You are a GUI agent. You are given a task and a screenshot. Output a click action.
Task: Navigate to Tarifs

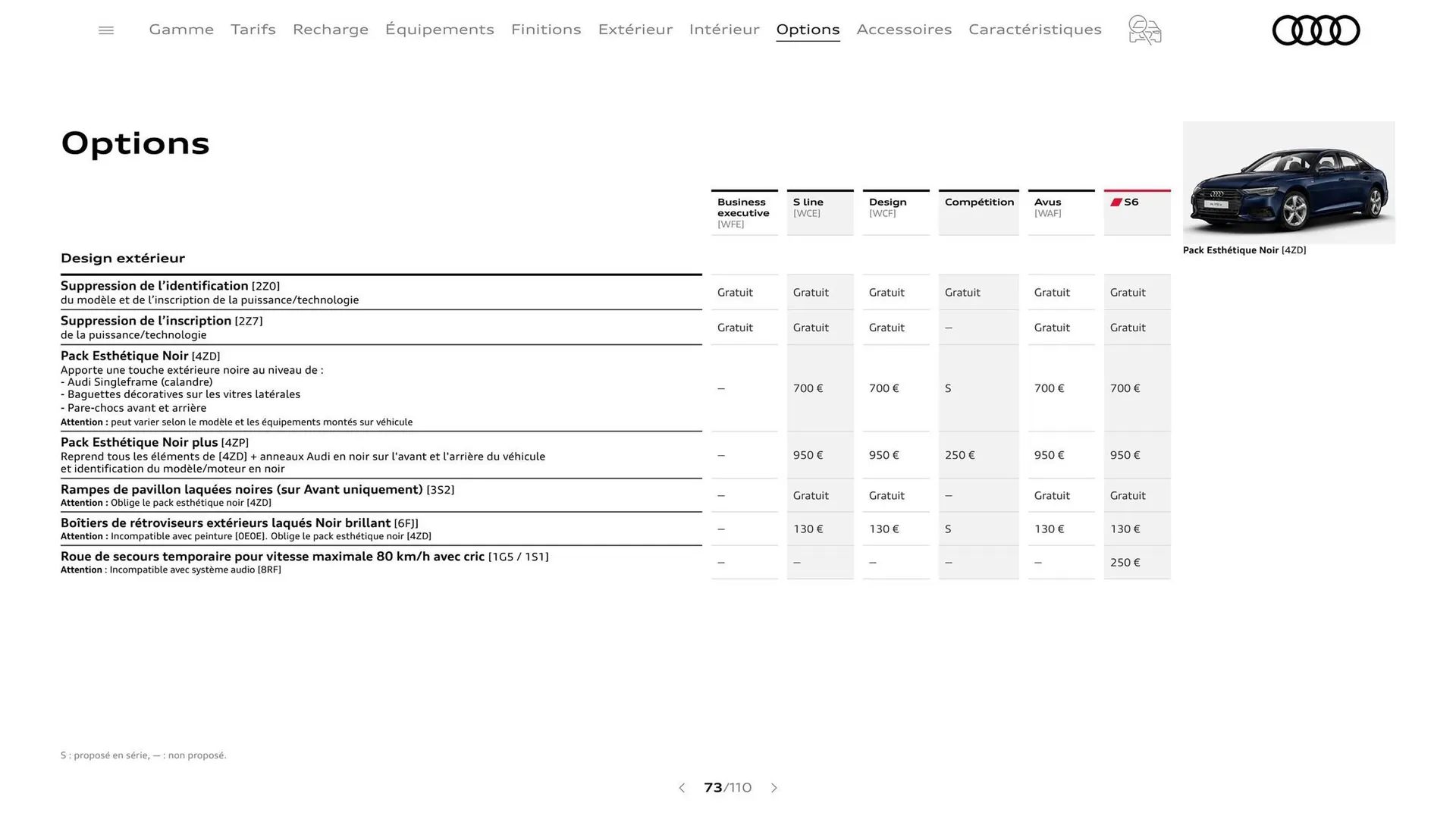(x=253, y=30)
